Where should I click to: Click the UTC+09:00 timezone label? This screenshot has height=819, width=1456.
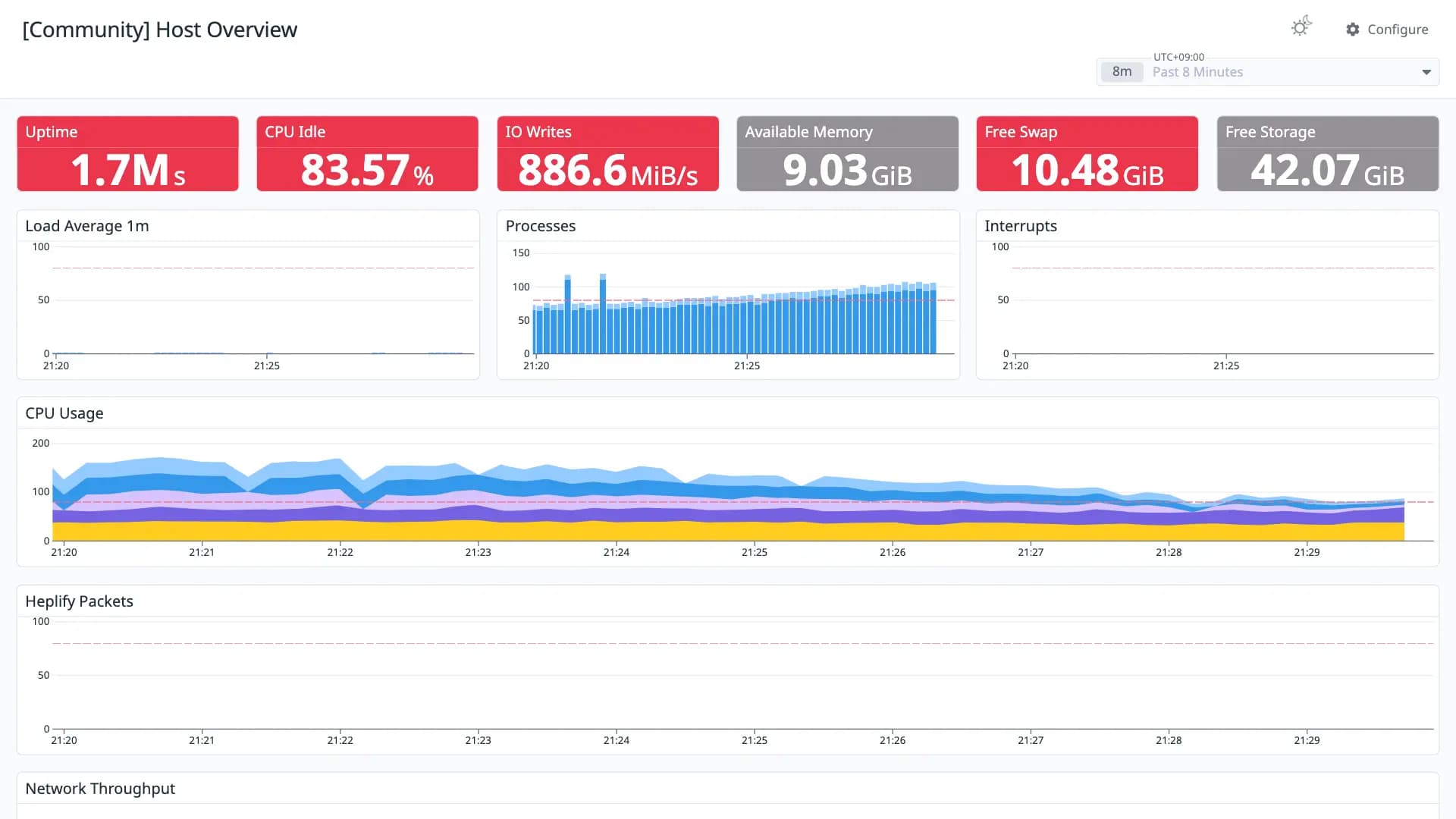point(1178,57)
